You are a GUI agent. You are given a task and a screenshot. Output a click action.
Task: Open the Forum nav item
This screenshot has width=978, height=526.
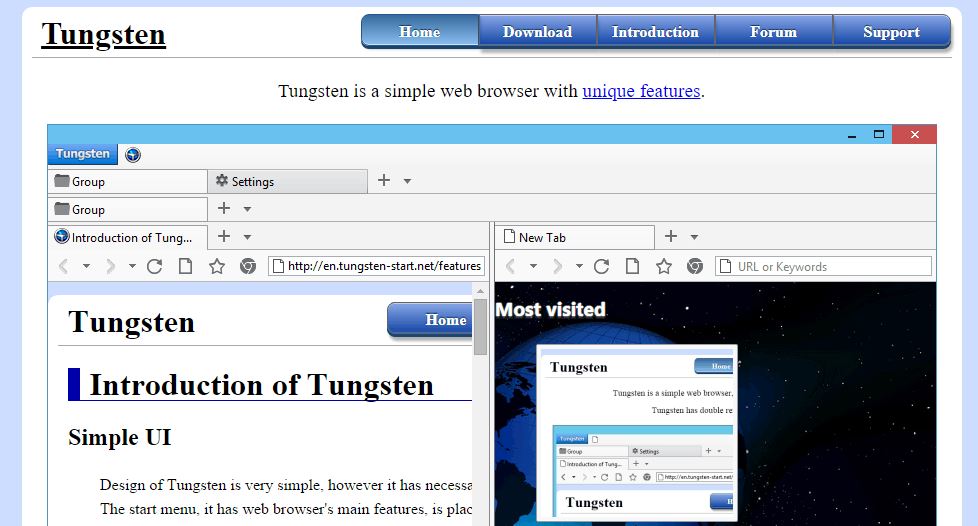pyautogui.click(x=773, y=31)
